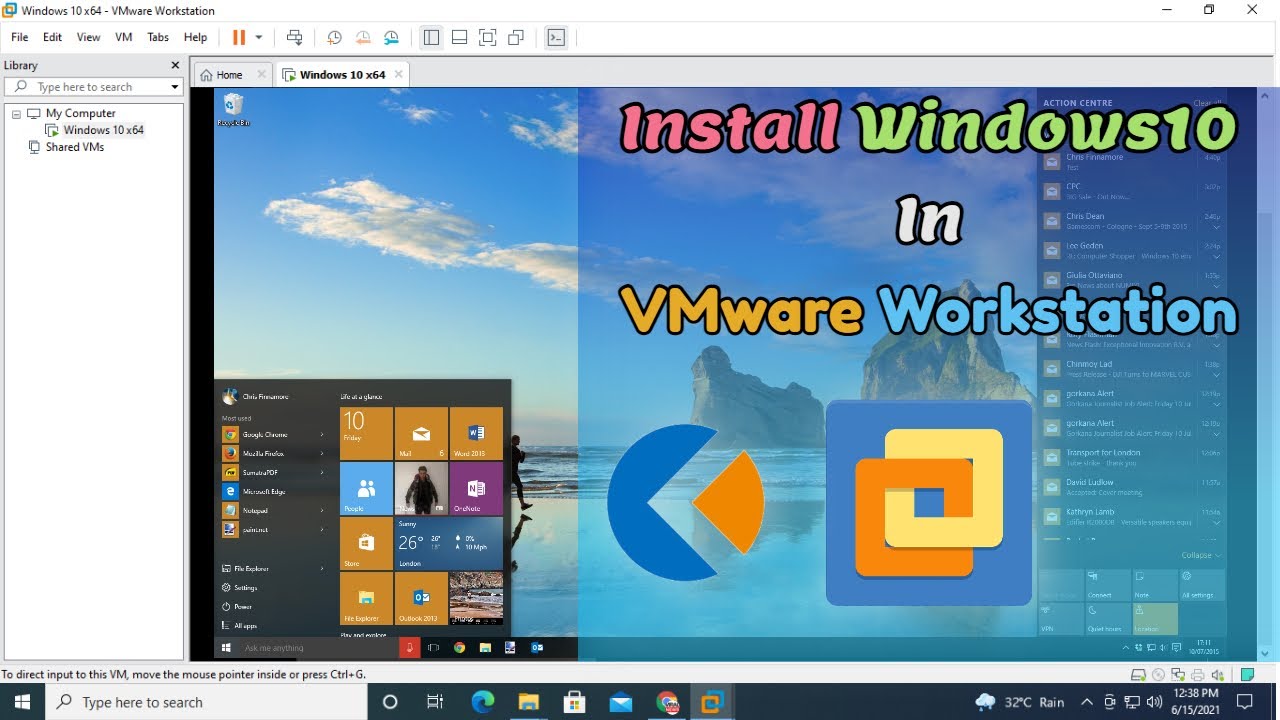Click VMware Workstation icon on host taskbar

(x=712, y=702)
